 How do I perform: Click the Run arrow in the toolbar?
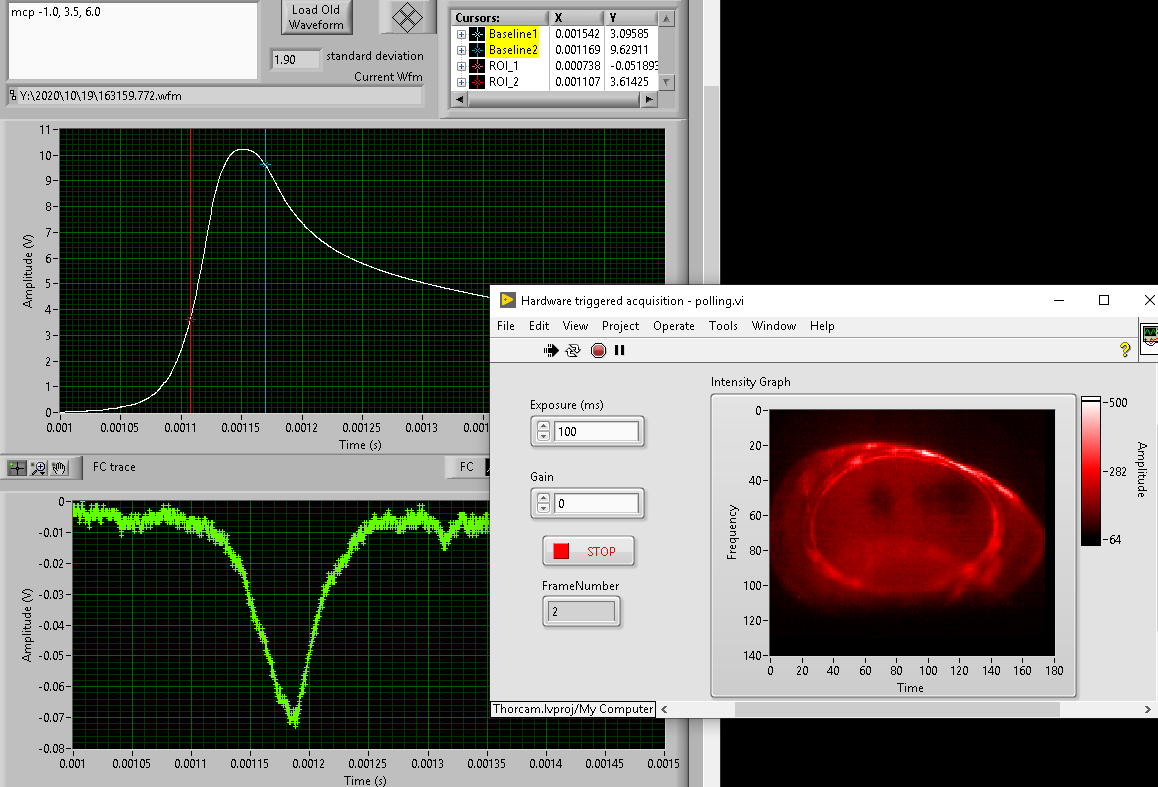tap(550, 350)
